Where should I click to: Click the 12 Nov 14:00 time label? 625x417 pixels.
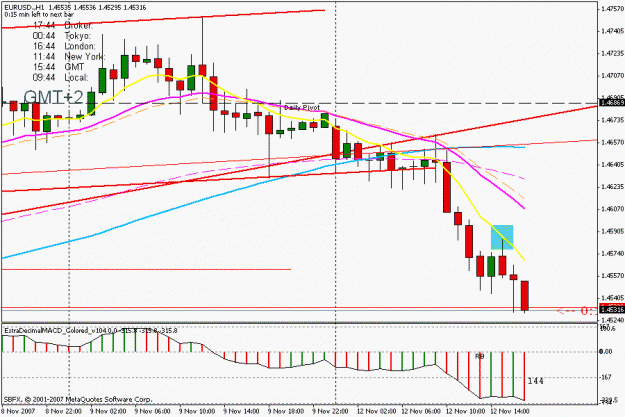[x=510, y=411]
